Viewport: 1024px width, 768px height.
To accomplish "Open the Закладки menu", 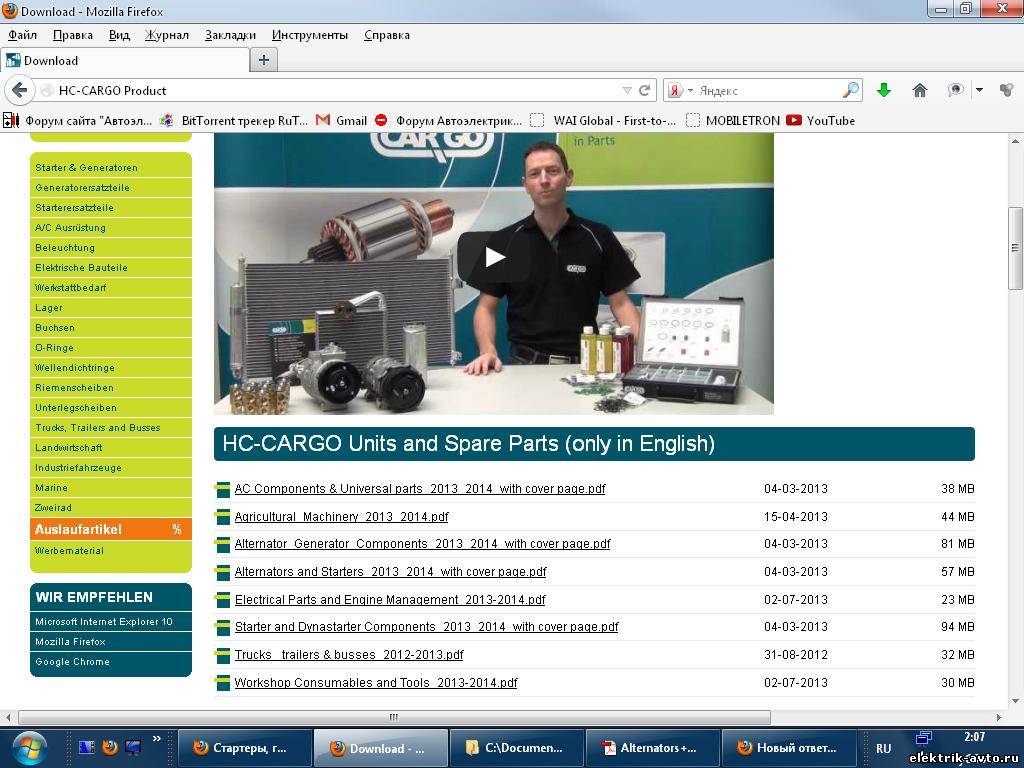I will 230,35.
